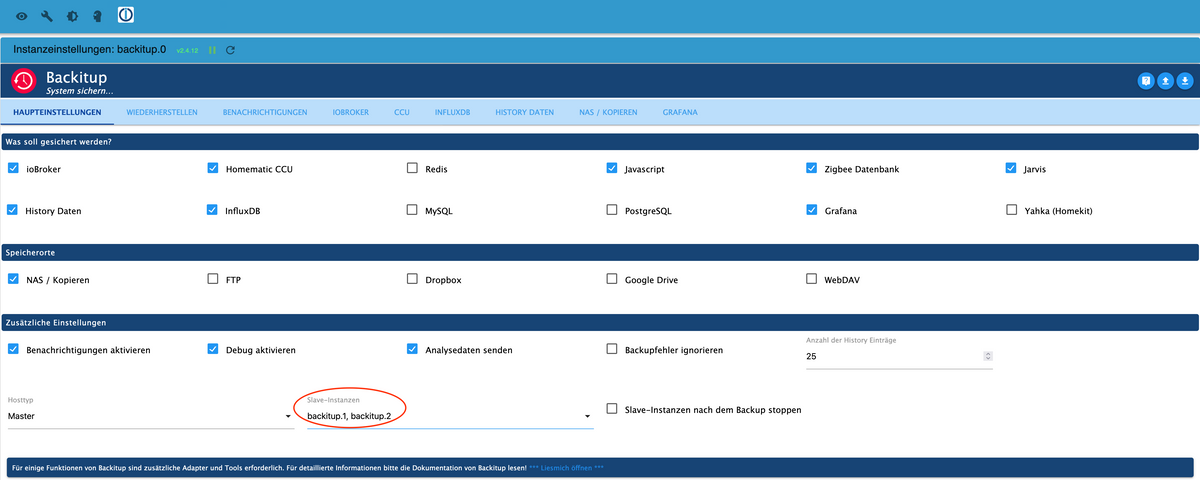The image size is (1200, 480).
Task: Pause the backitup.0 instance
Action: coord(212,49)
